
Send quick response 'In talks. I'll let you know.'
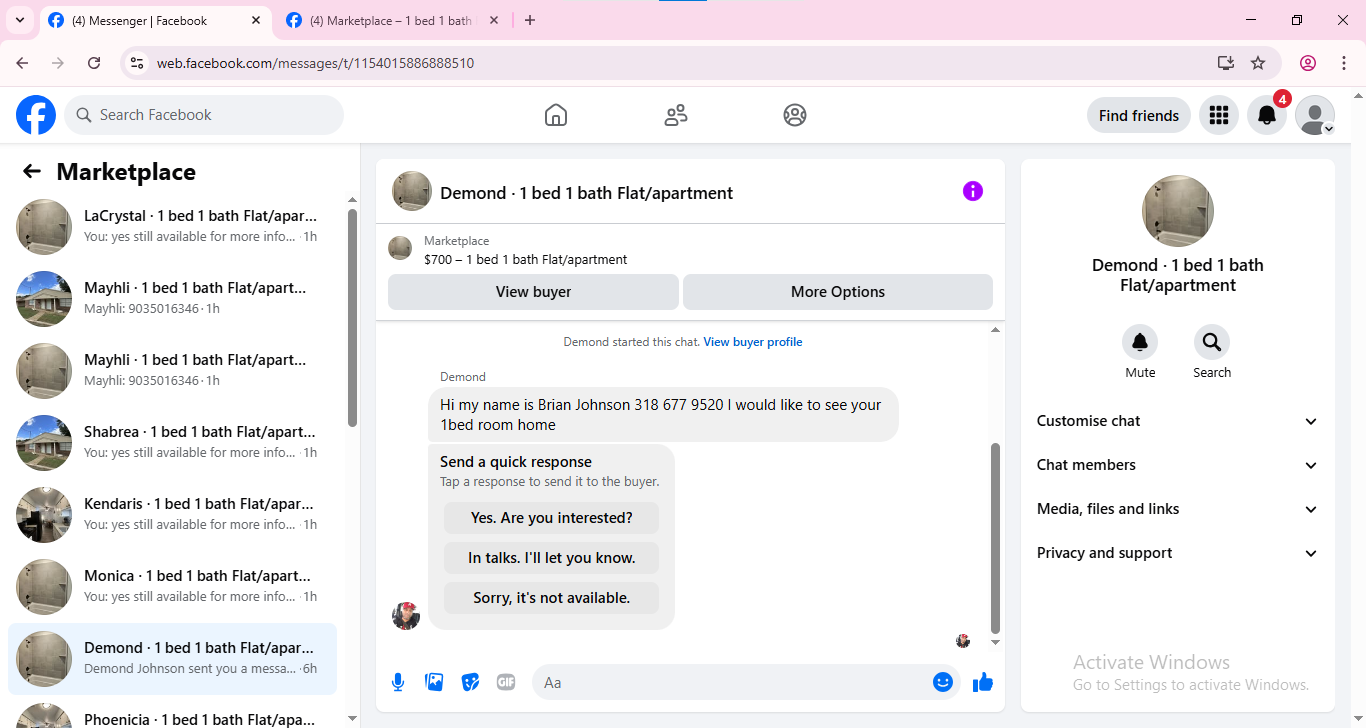click(552, 558)
